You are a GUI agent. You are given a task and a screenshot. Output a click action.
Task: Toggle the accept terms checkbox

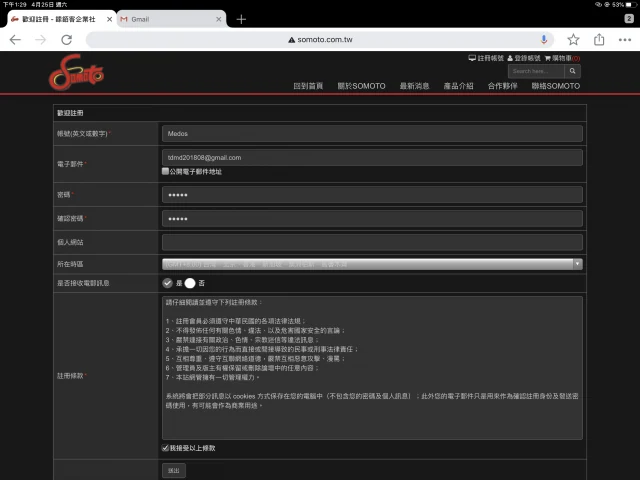pos(165,448)
